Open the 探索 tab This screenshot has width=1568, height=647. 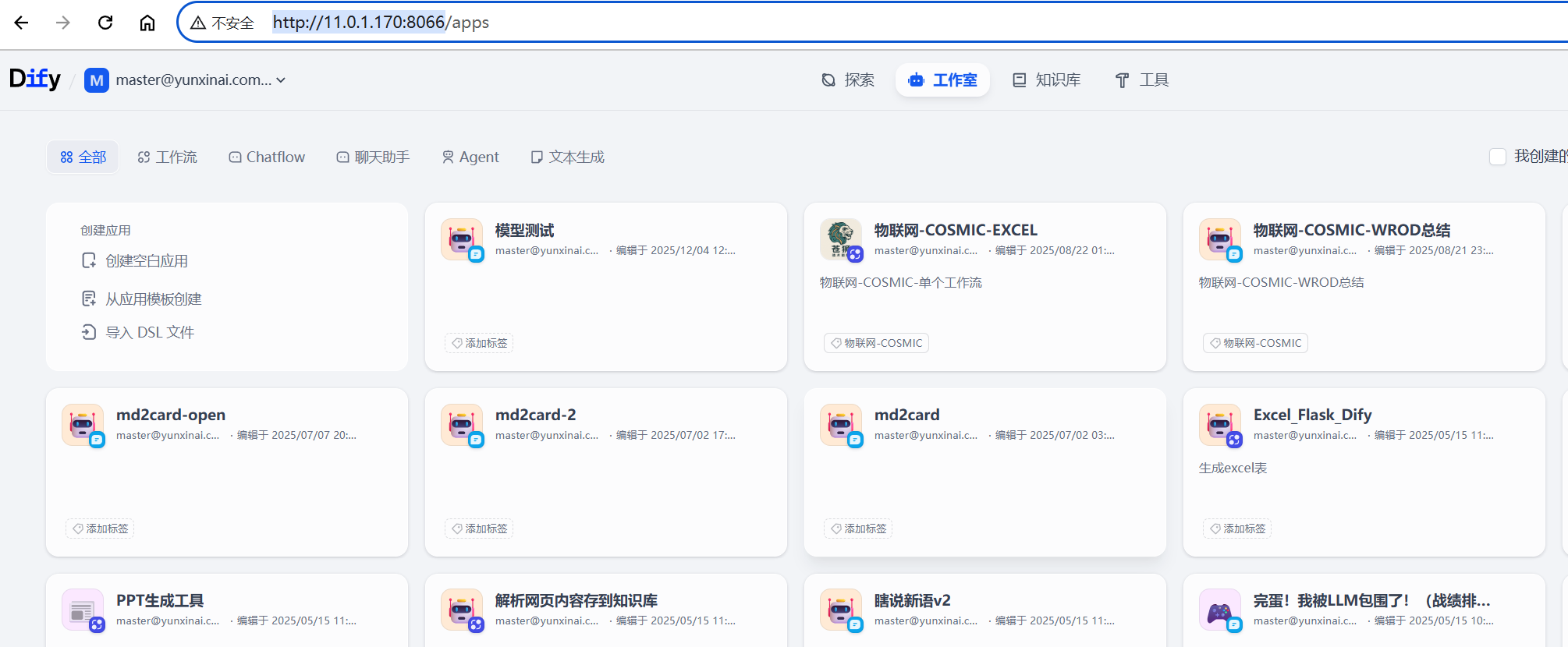click(848, 80)
